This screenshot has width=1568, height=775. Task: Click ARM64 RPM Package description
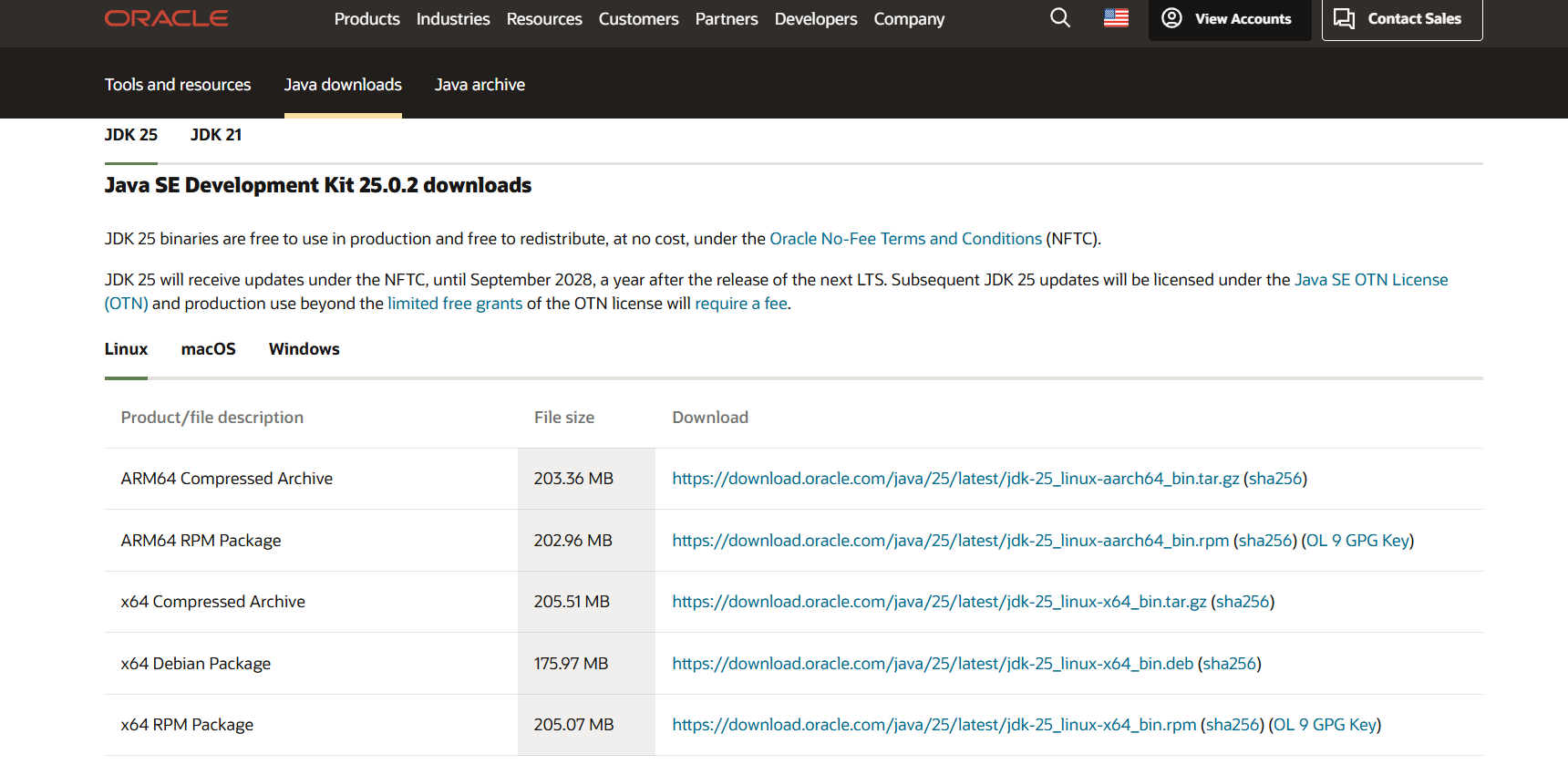[x=201, y=541]
